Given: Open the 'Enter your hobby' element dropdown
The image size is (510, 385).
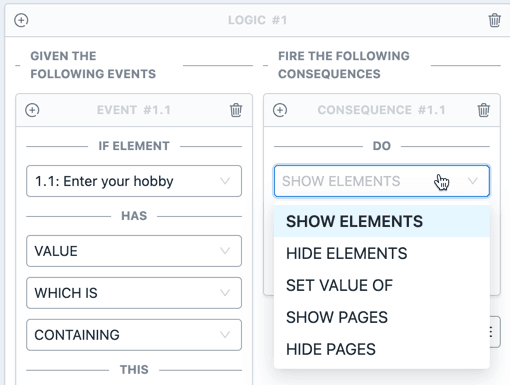Looking at the screenshot, I should click(134, 181).
